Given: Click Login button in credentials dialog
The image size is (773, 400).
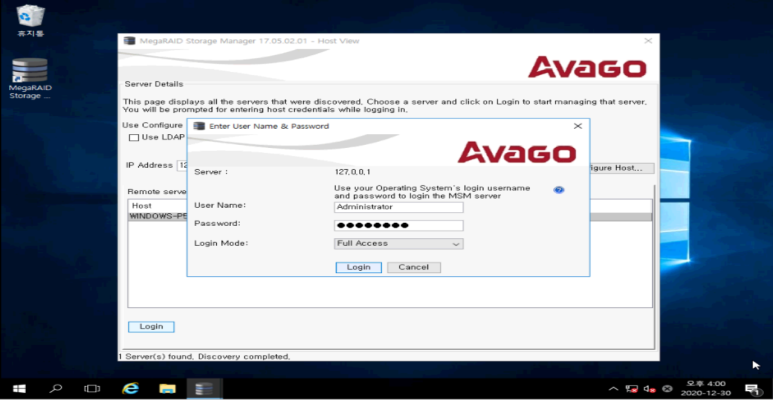Looking at the screenshot, I should (358, 267).
